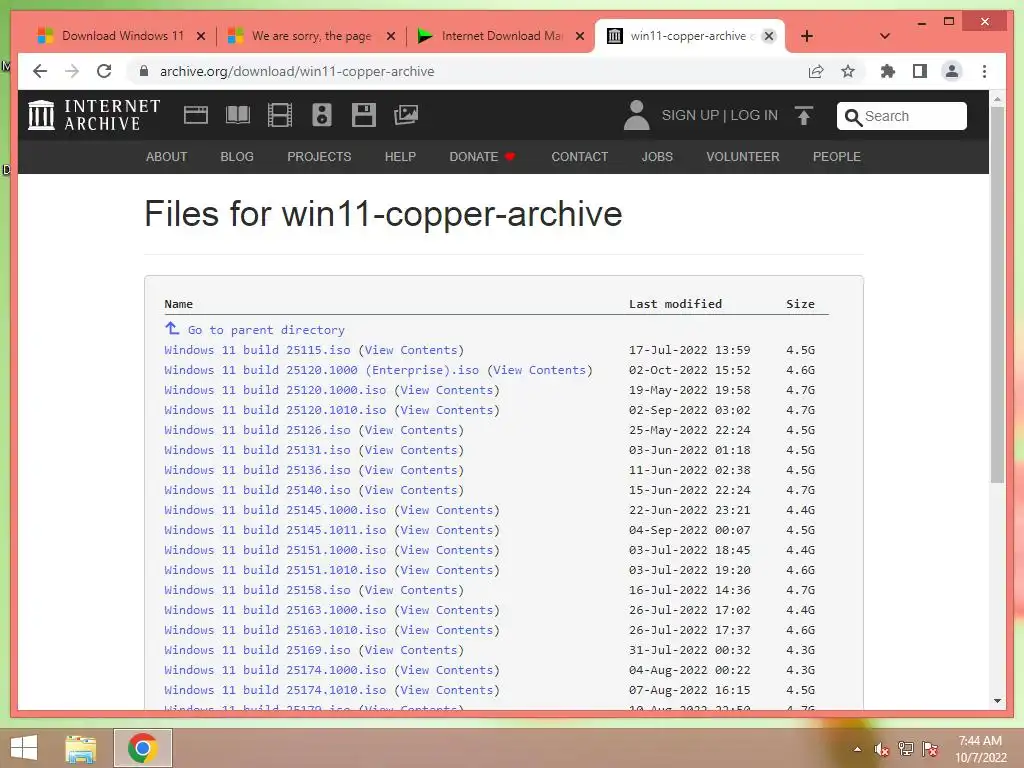This screenshot has width=1024, height=768.
Task: Open the PEOPLE menu item
Action: pos(837,157)
